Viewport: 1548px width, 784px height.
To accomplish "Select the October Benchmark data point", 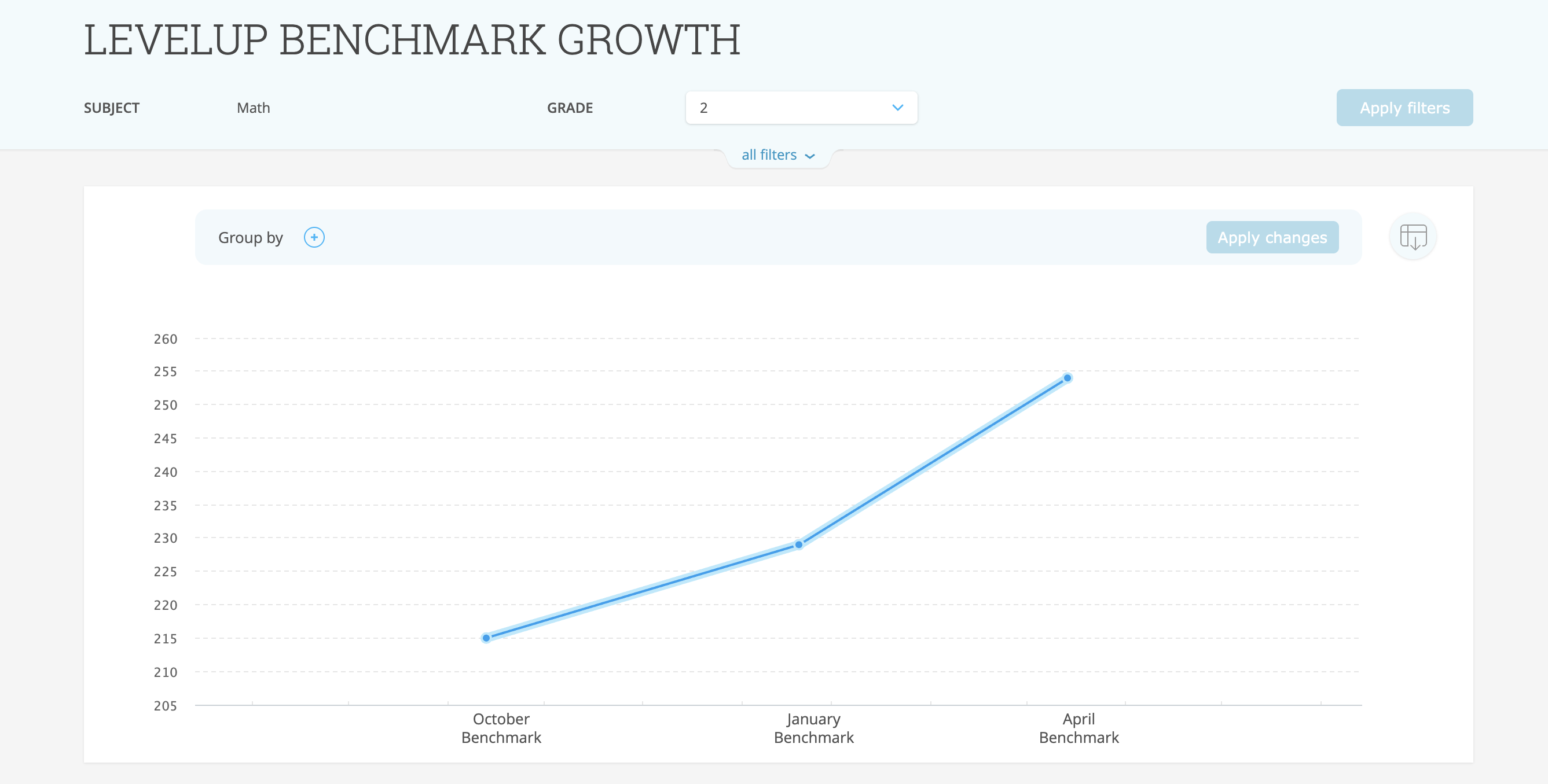I will tap(486, 638).
